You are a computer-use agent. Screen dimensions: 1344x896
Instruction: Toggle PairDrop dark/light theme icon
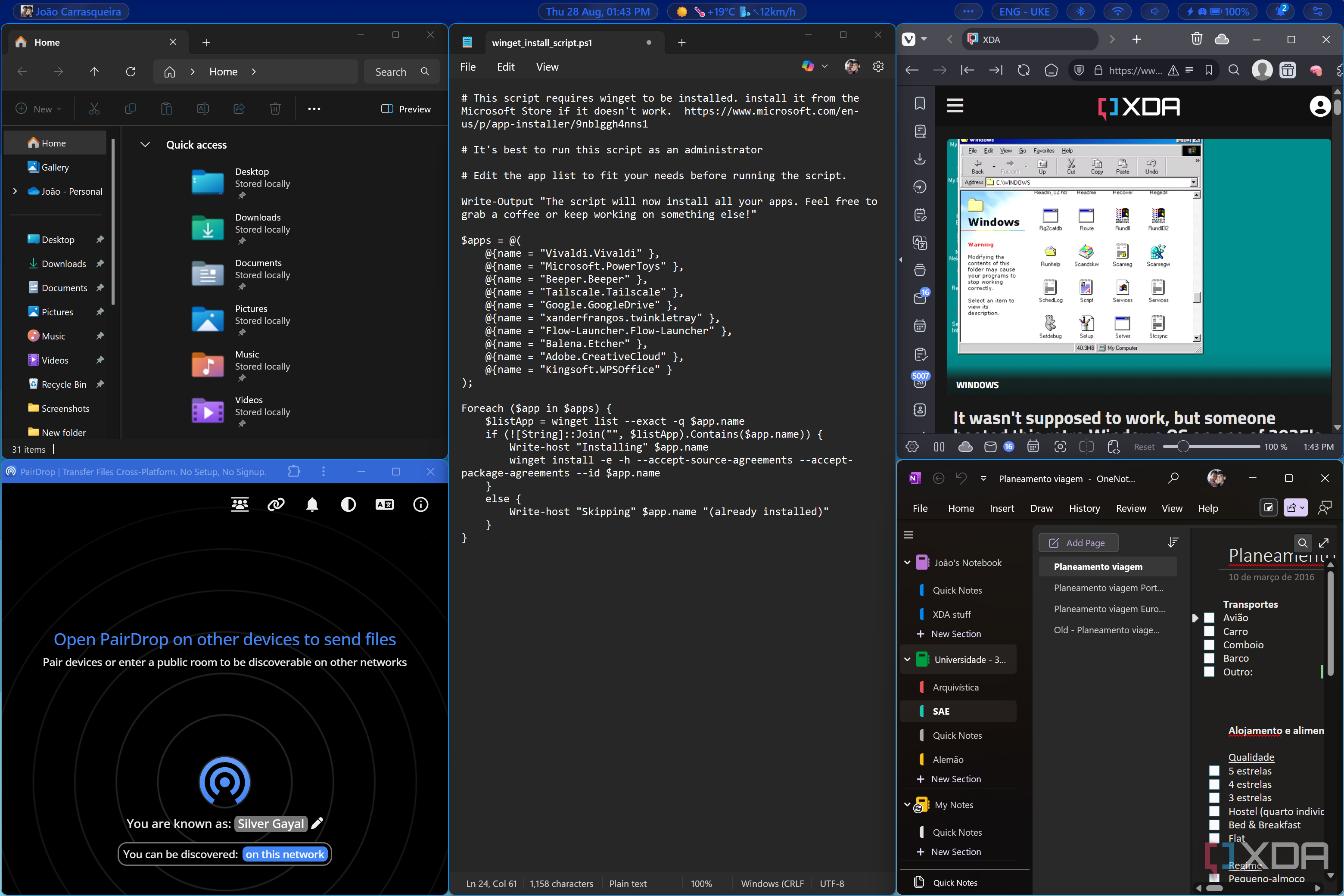(348, 504)
